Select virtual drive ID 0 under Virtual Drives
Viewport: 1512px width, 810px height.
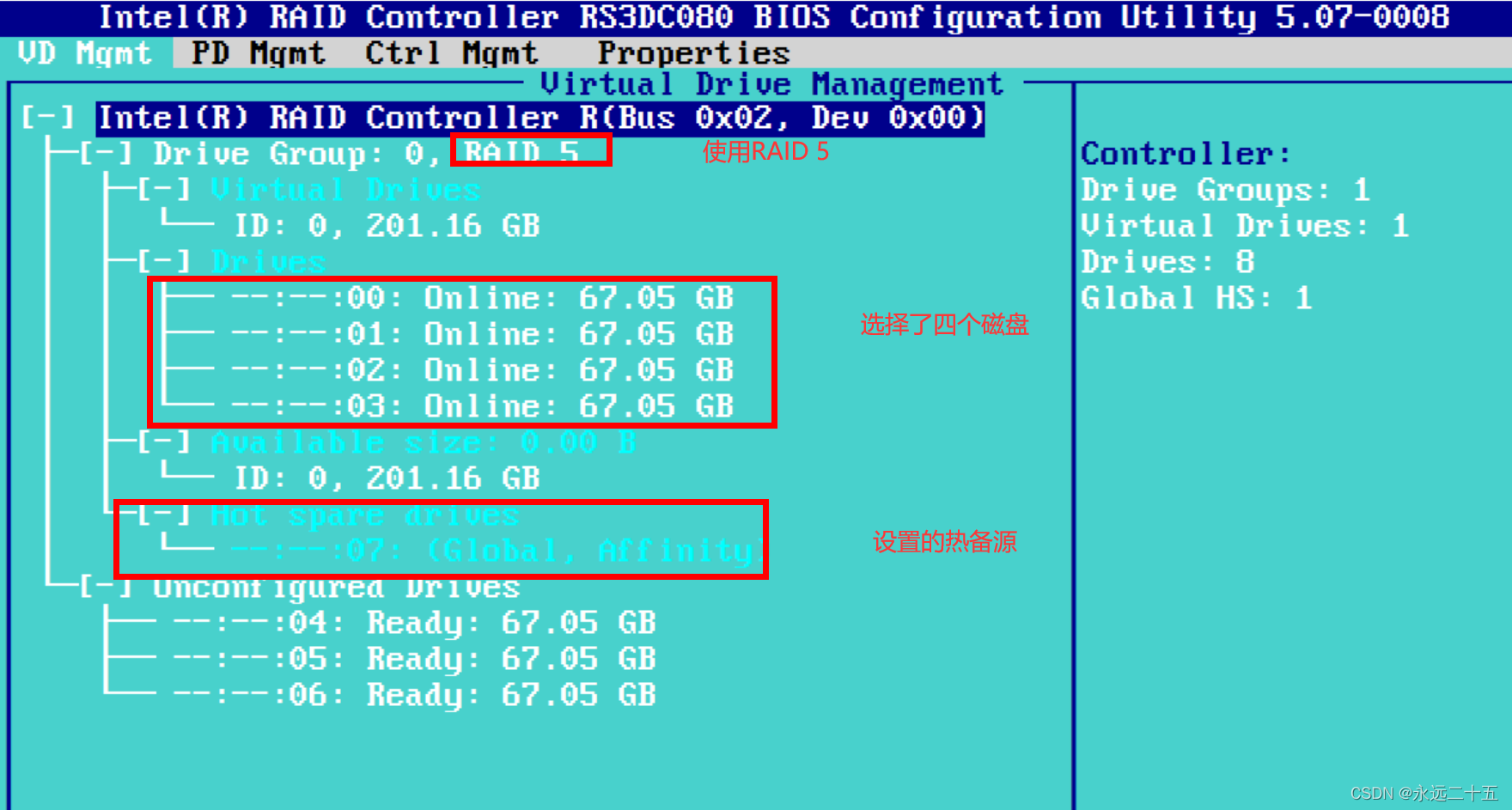[x=387, y=226]
